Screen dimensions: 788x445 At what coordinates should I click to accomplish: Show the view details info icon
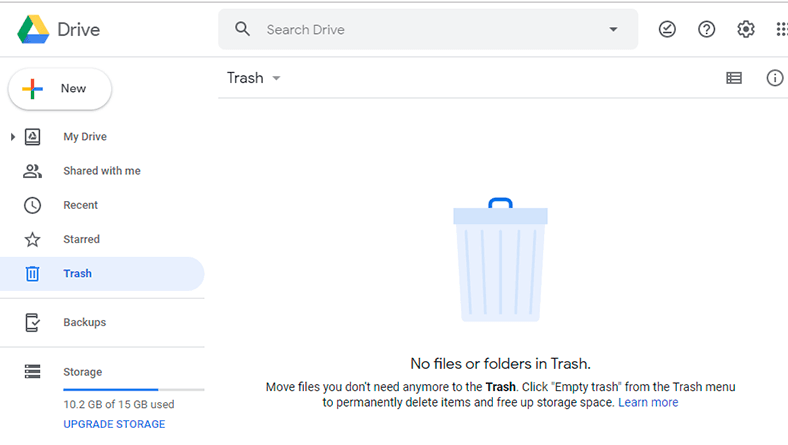[x=774, y=78]
